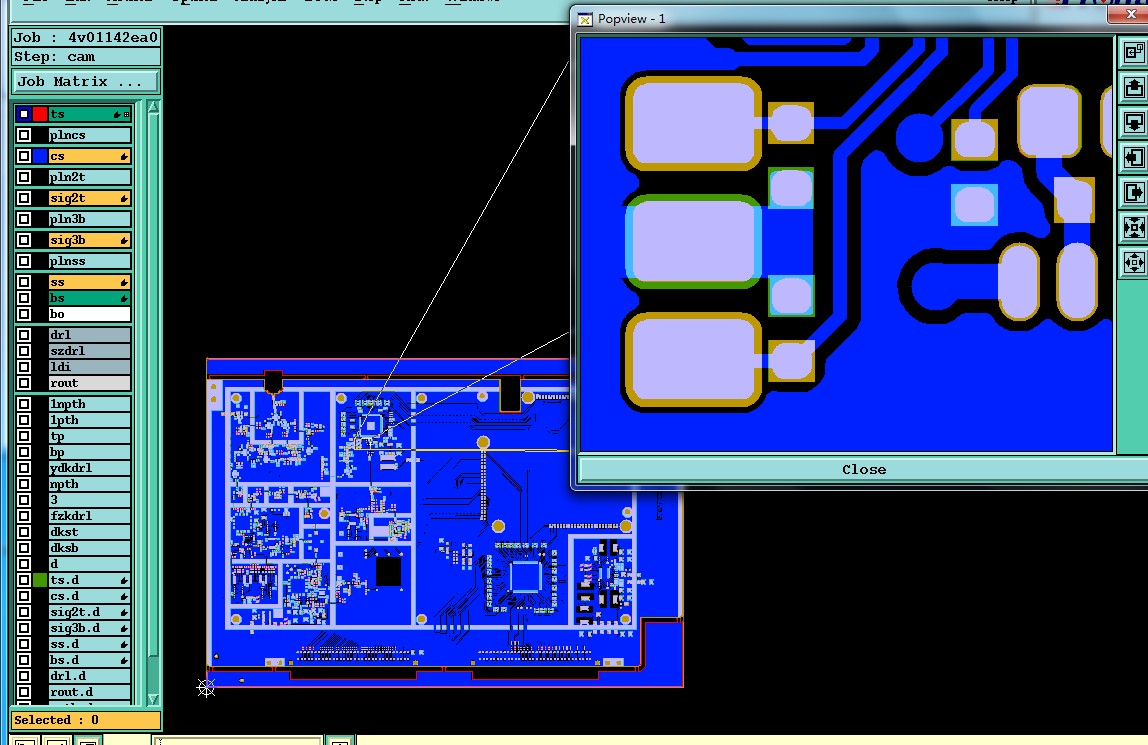Select the plnss layer name

[x=89, y=261]
